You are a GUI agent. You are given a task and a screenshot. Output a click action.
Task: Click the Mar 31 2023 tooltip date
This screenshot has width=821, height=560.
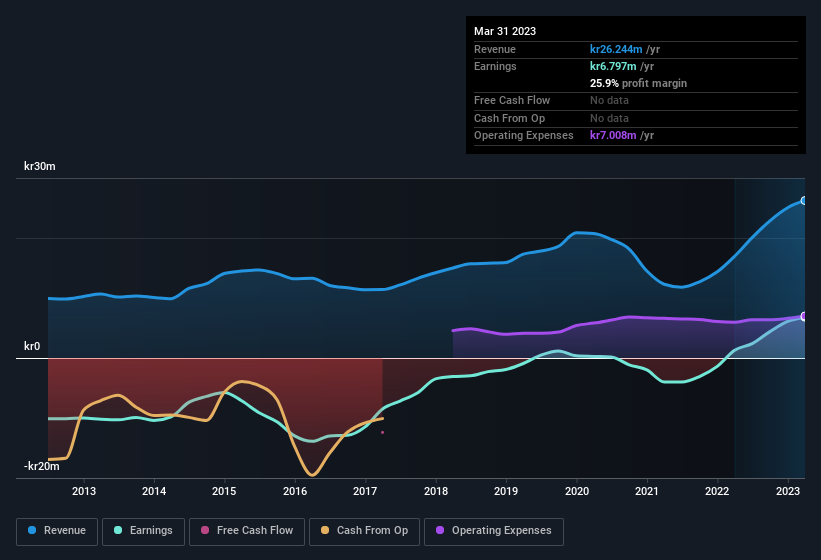point(505,31)
